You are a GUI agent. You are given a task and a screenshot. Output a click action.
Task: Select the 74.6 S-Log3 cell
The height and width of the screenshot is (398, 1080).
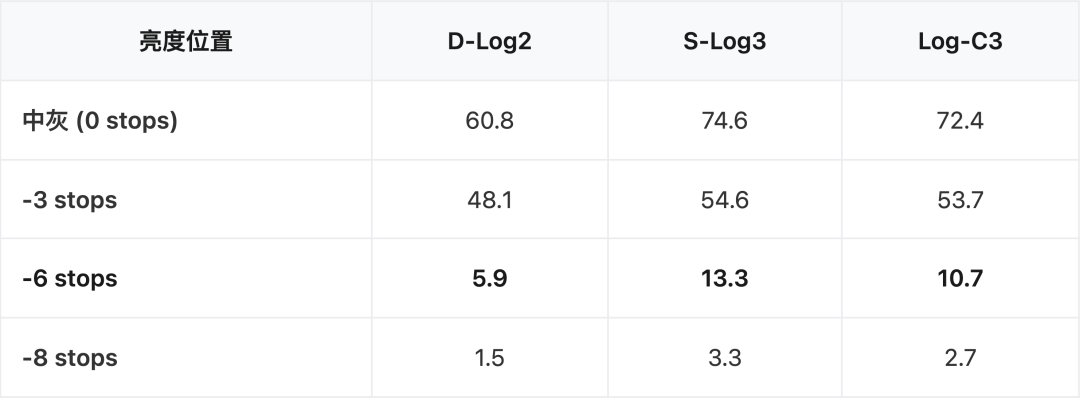725,121
